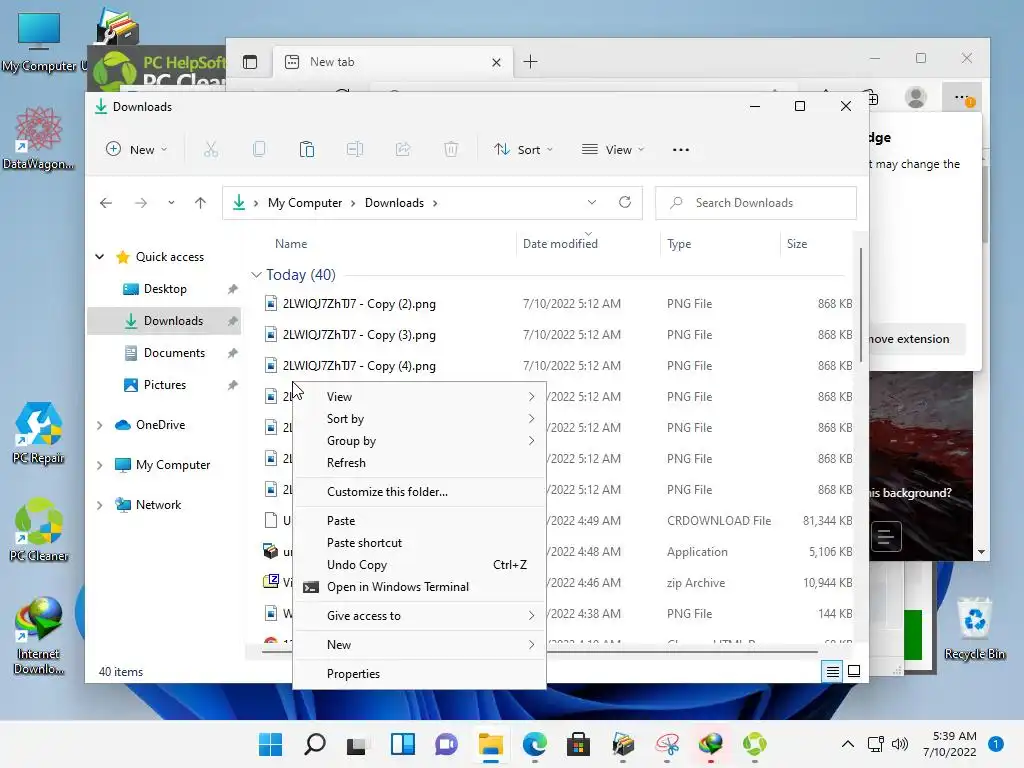Open Chat app on the taskbar
Viewport: 1024px width, 768px height.
coord(447,744)
